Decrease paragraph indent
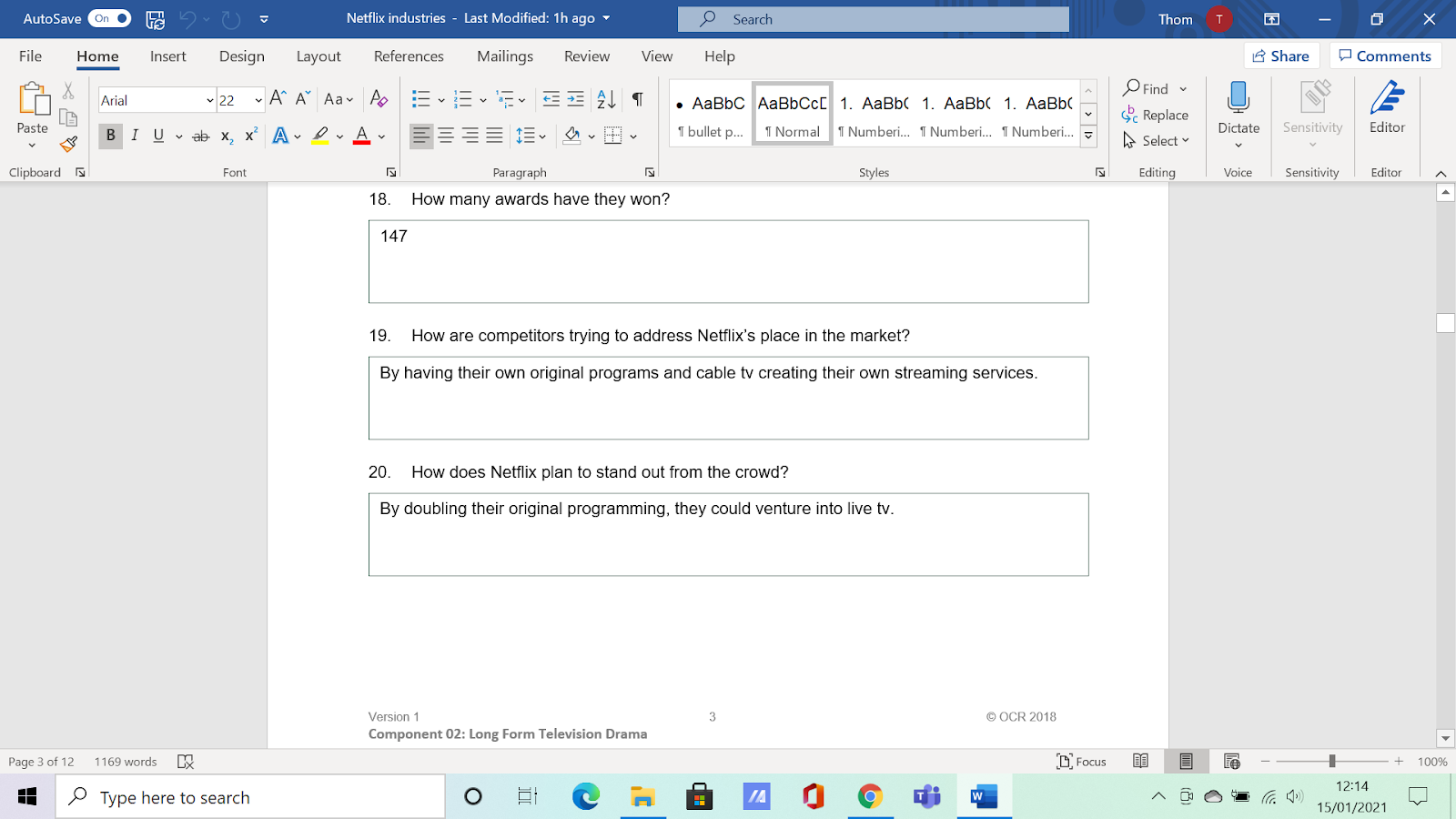The image size is (1456, 819). tap(551, 99)
